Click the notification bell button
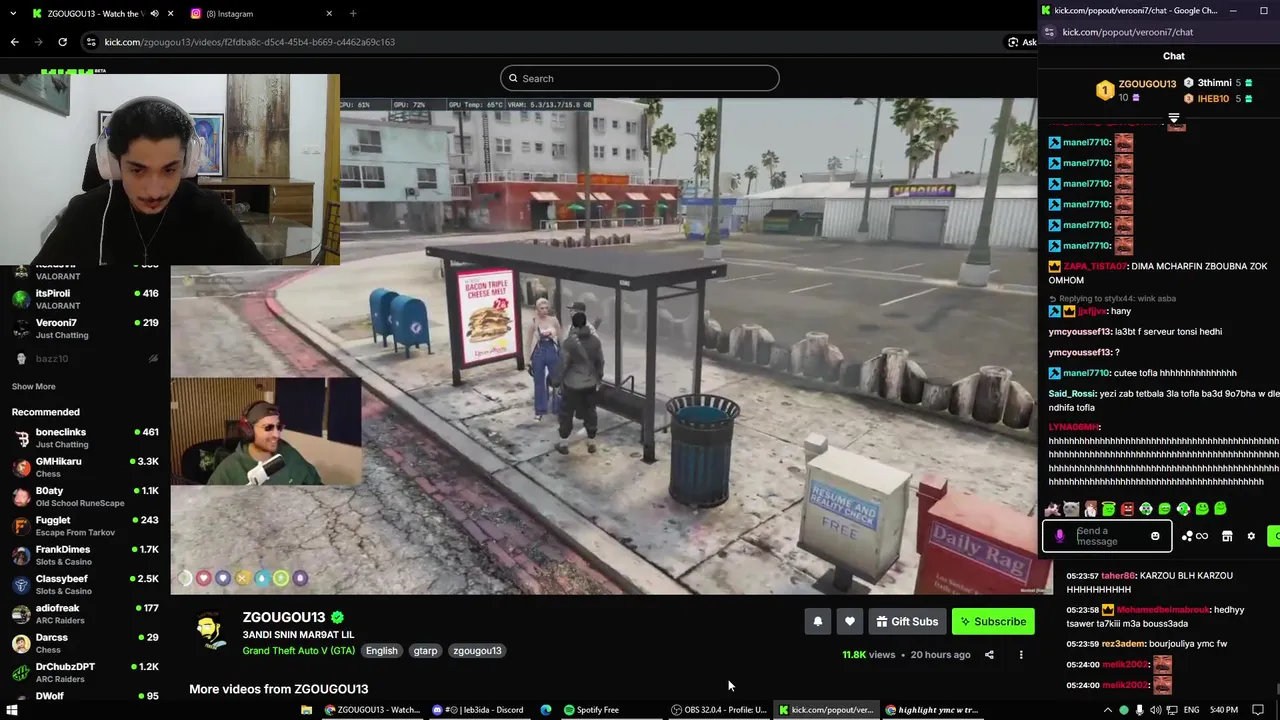Screen dimensions: 1280x720 point(818,622)
